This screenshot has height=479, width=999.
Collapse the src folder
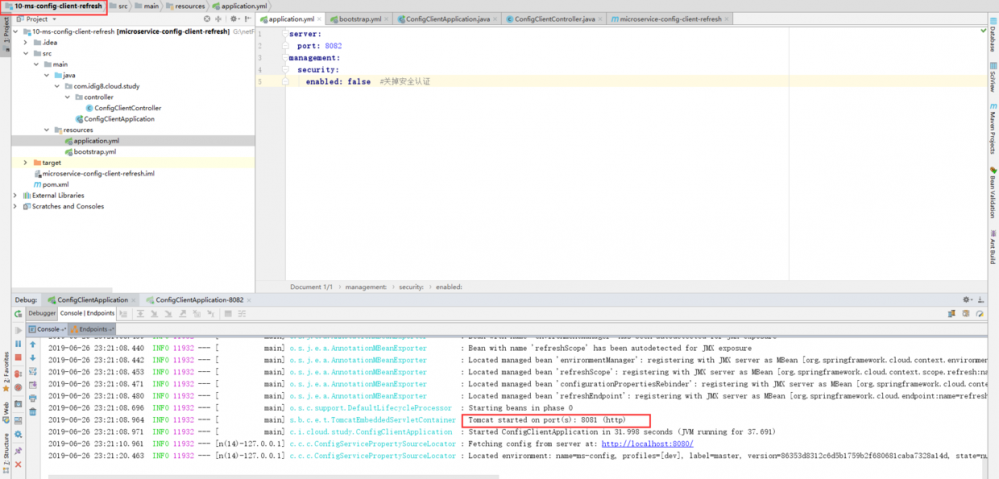click(26, 54)
